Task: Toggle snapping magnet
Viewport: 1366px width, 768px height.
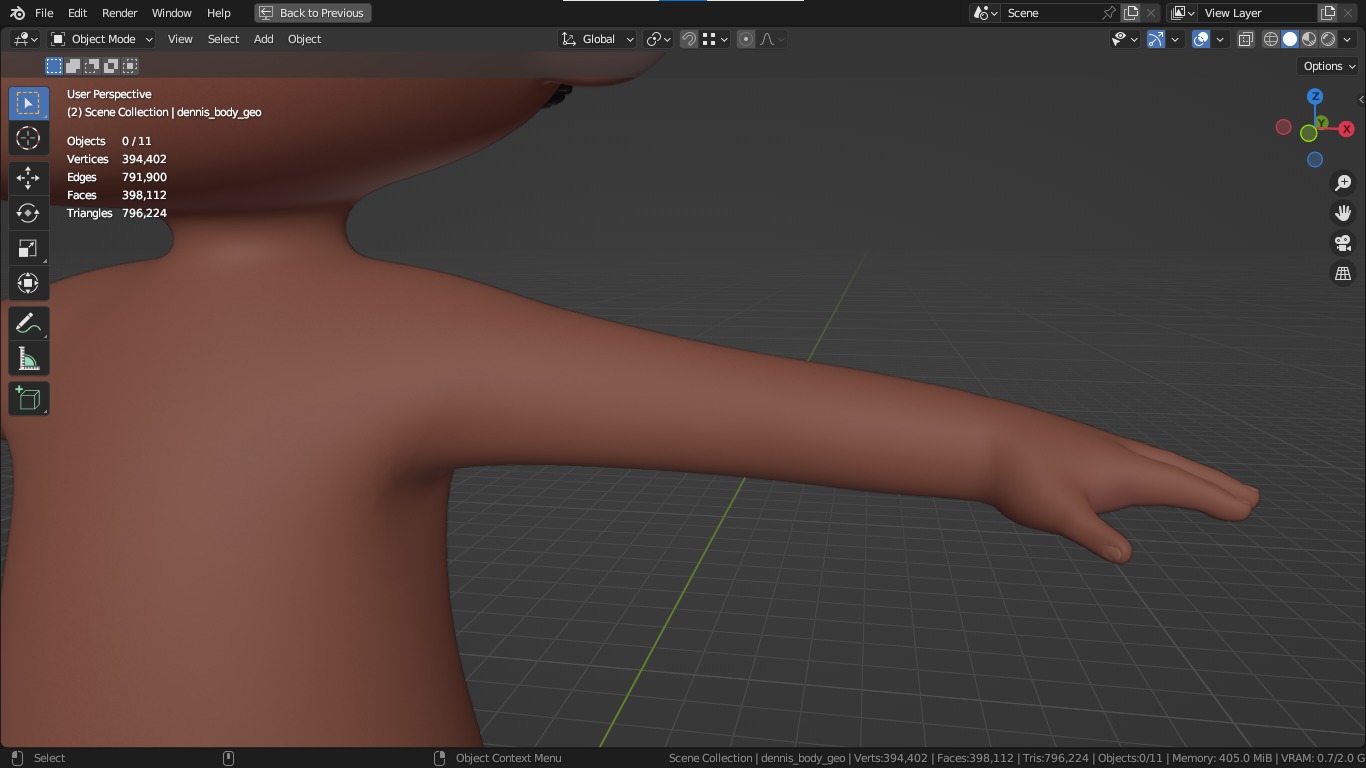Action: click(x=689, y=39)
